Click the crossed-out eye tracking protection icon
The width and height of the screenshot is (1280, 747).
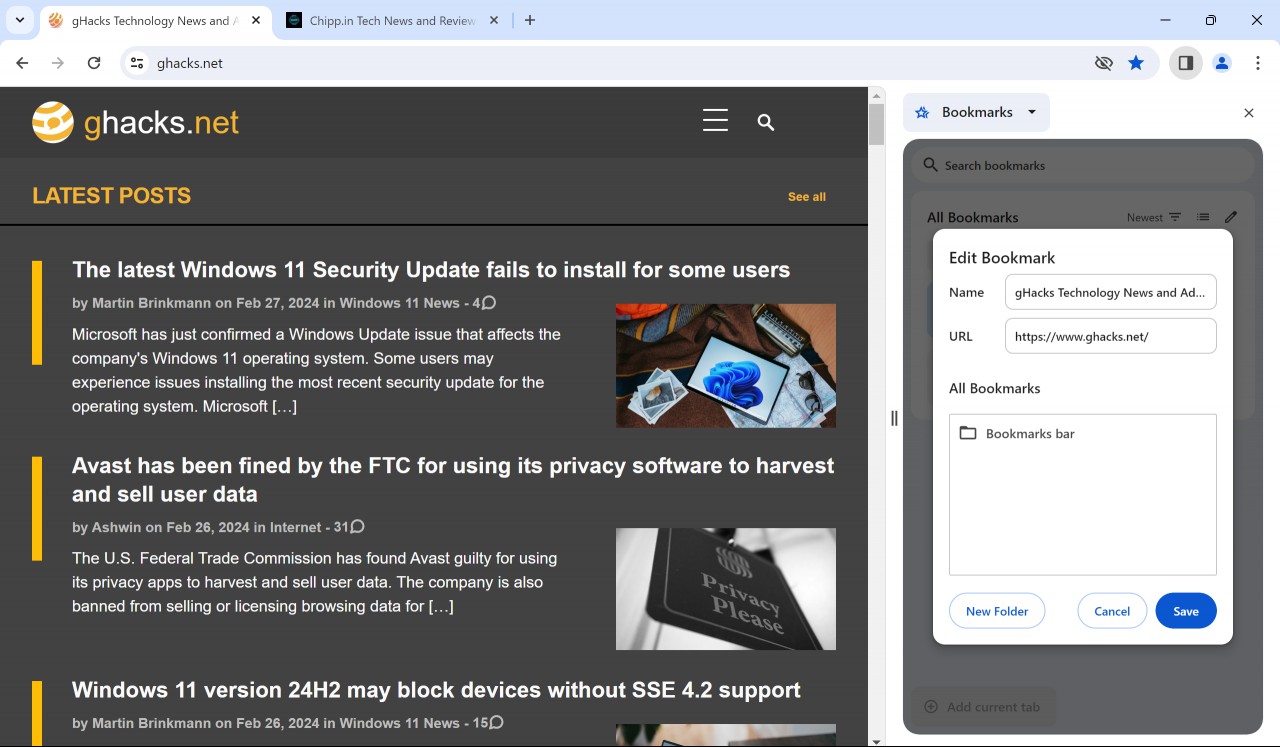1103,63
